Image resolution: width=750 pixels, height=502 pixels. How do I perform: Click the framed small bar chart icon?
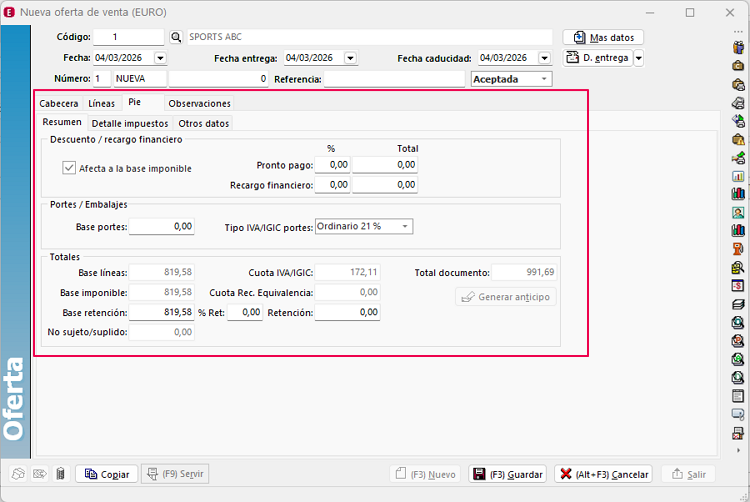click(738, 176)
